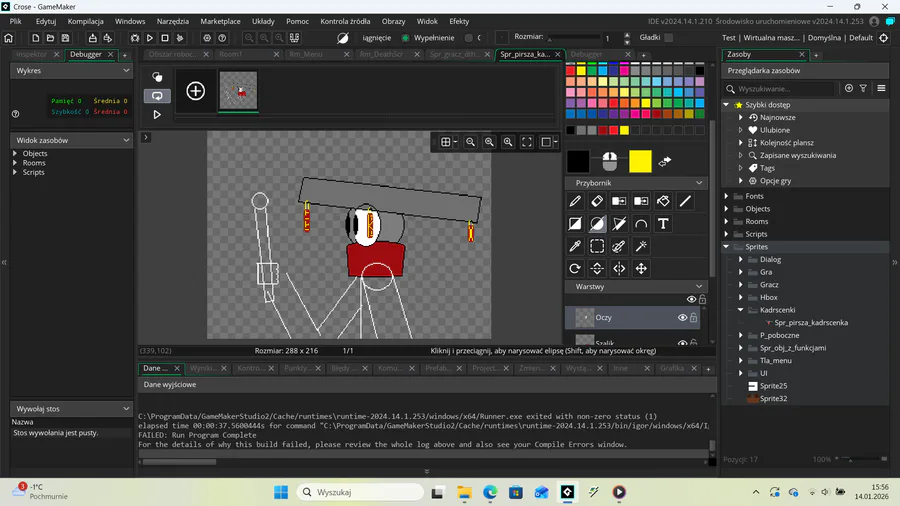The width and height of the screenshot is (900, 506).
Task: Click the Clean brush toolbar icon
Action: click(x=180, y=38)
